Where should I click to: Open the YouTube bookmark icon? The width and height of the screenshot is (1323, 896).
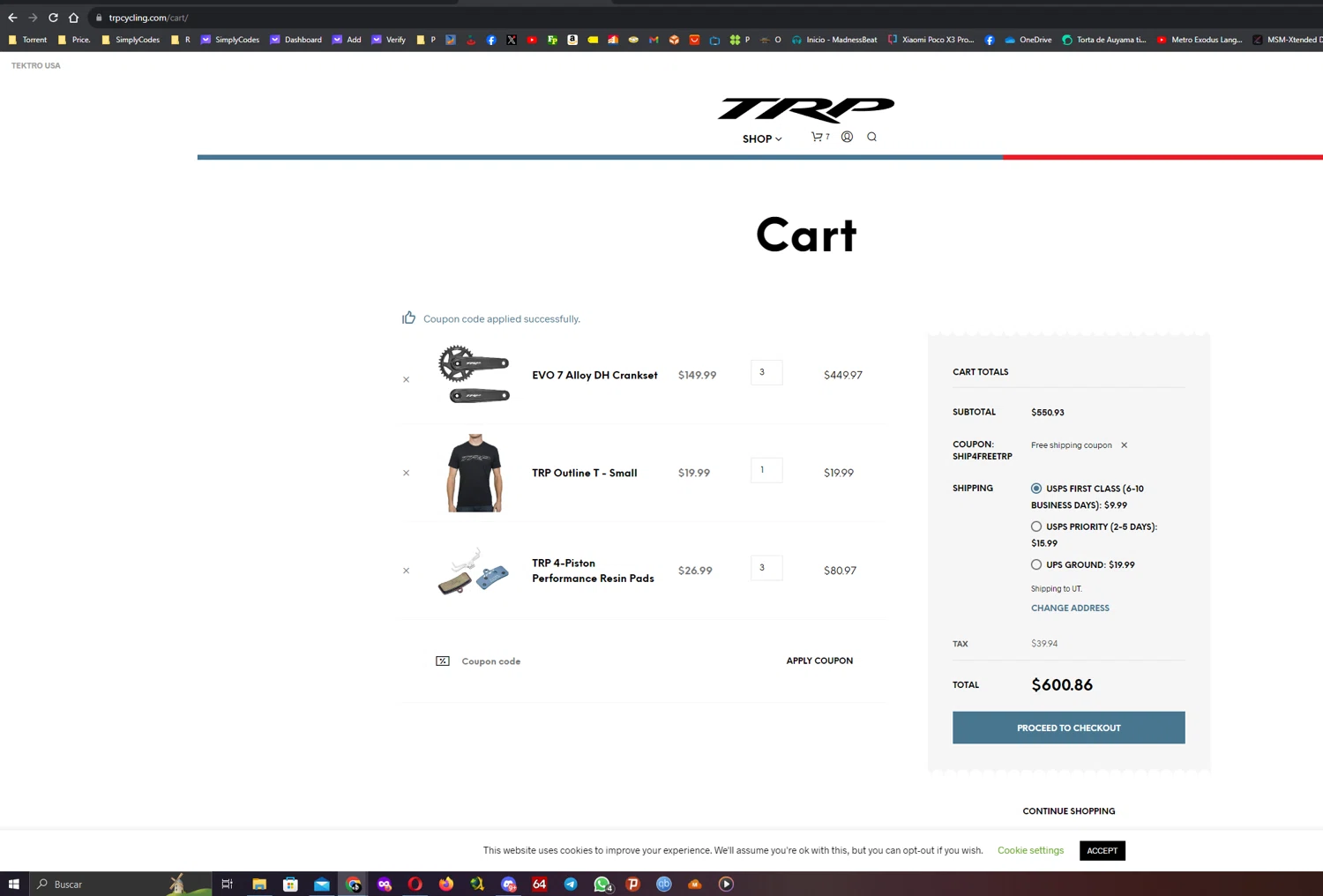[532, 40]
